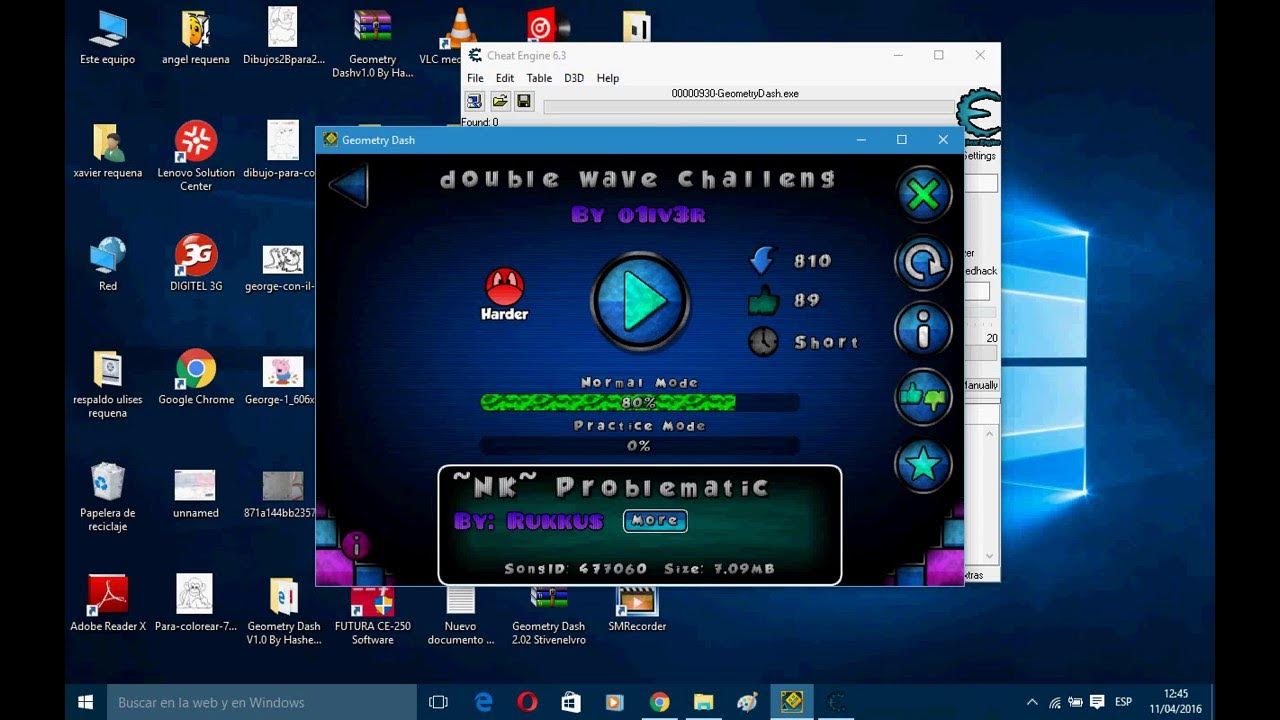This screenshot has width=1280, height=720.
Task: Select the xavier requena folder icon
Action: tap(108, 151)
